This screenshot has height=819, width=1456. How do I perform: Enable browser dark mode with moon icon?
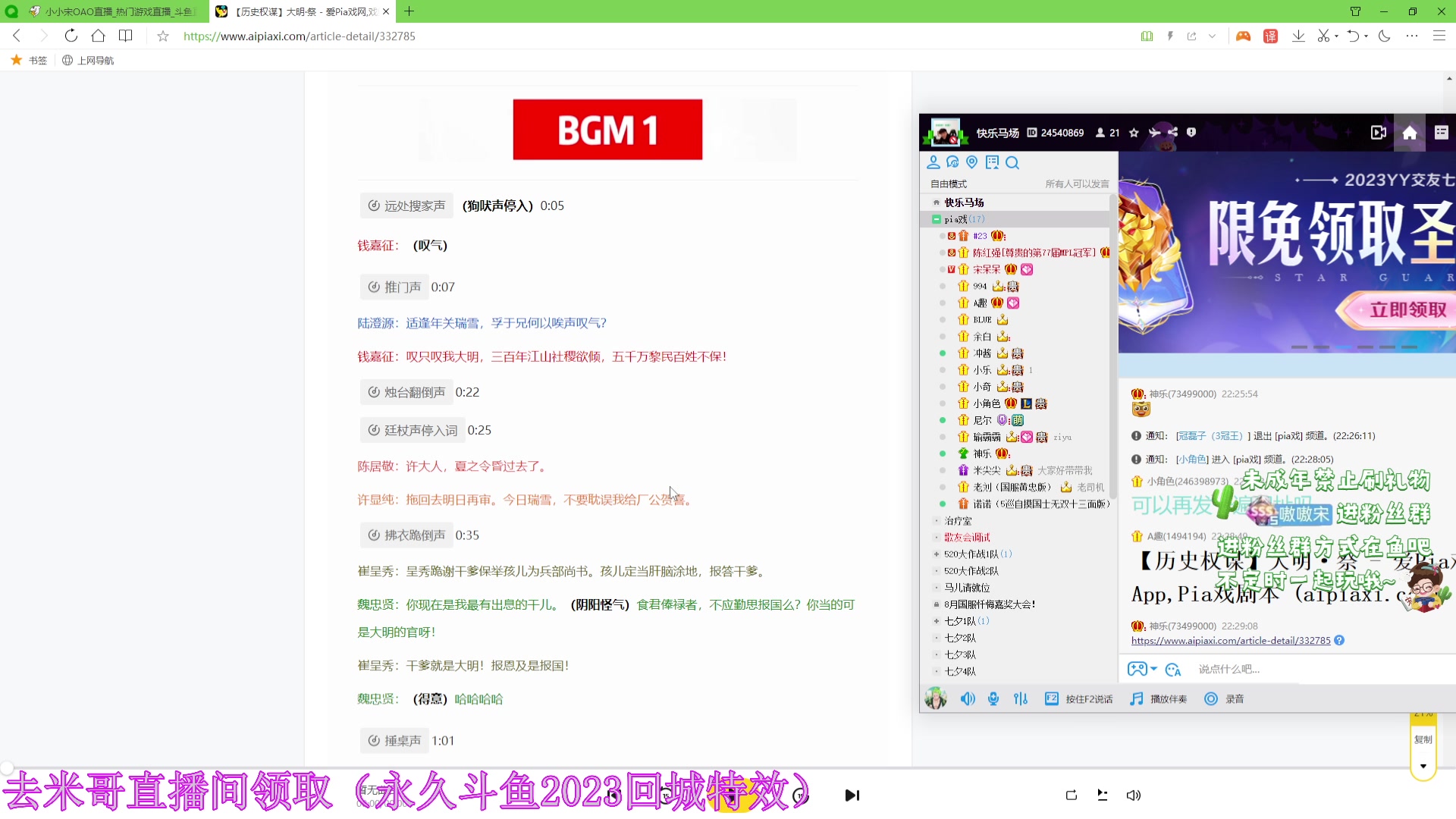[1385, 36]
